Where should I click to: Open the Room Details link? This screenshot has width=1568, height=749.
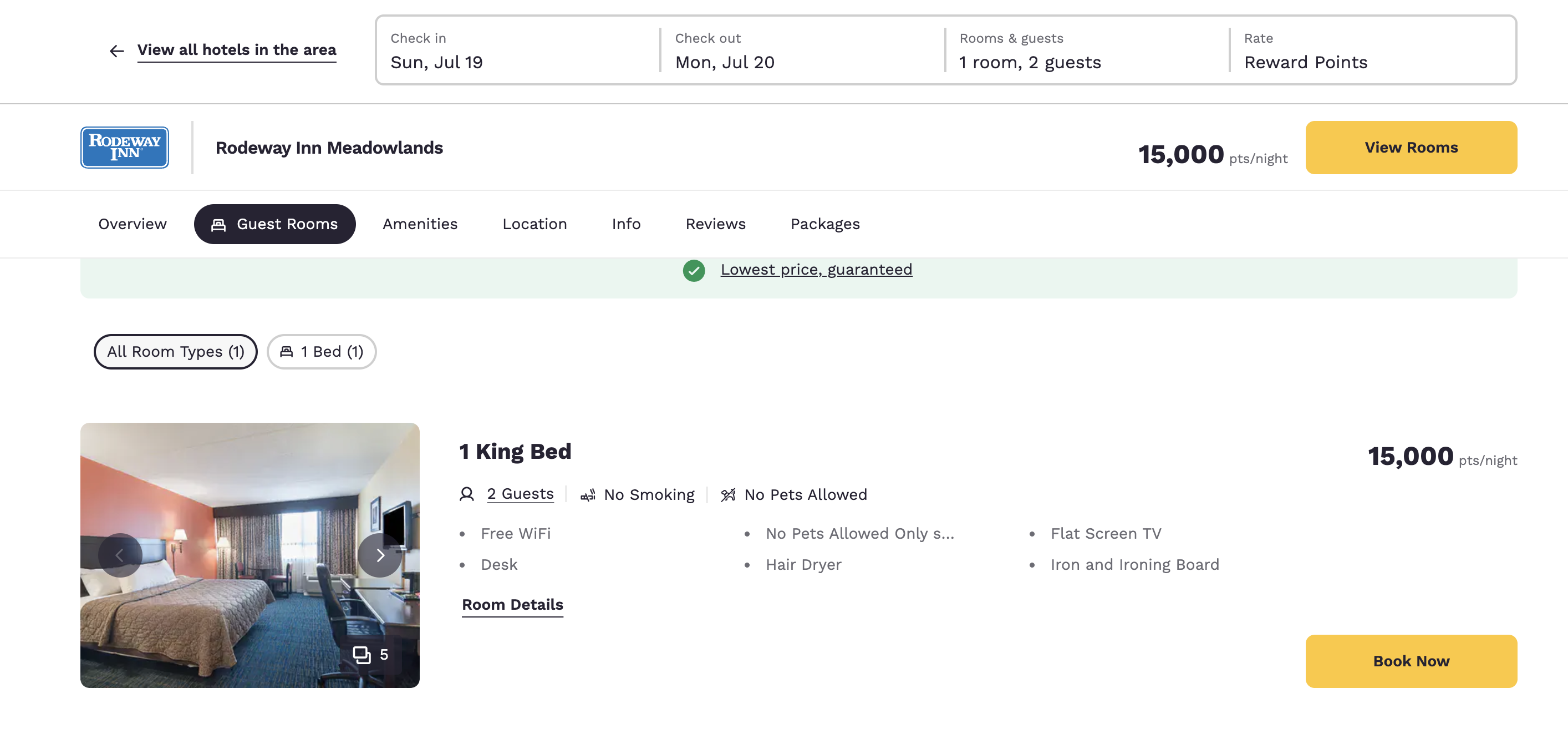[512, 604]
